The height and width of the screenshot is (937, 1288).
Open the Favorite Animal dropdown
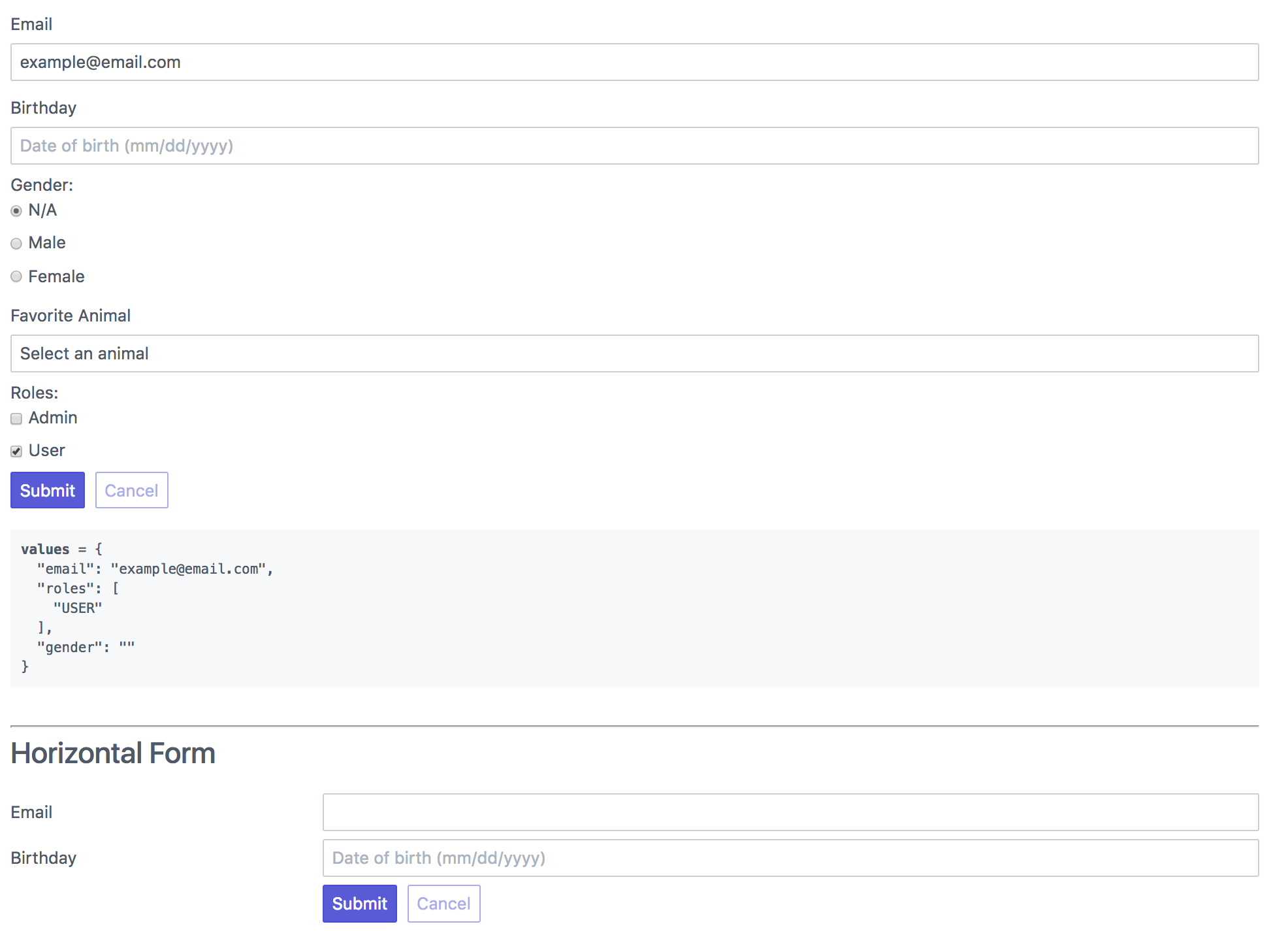coord(634,353)
